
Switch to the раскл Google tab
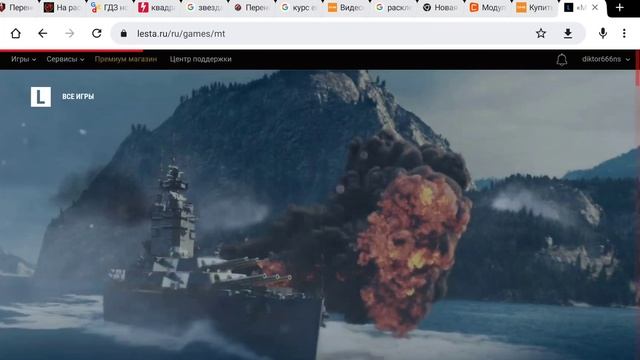[x=393, y=7]
